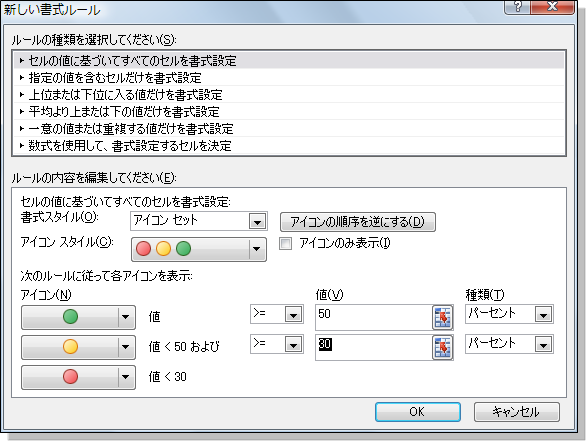Click range selector icon beside value 50
This screenshot has width=586, height=441.
pos(442,318)
